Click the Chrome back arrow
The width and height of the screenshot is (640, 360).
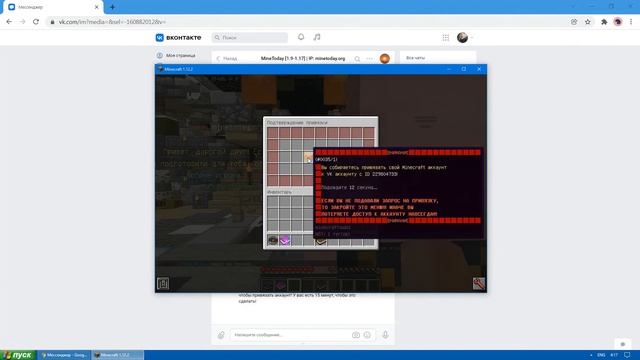click(x=9, y=22)
